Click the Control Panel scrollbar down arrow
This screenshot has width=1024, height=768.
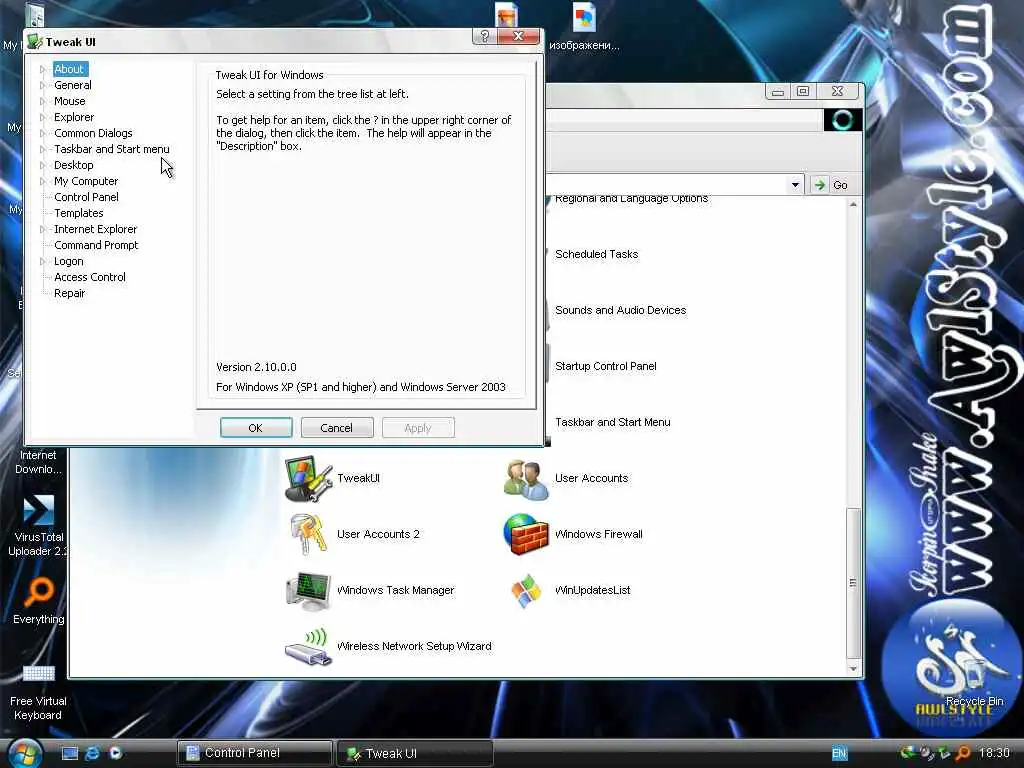click(853, 669)
